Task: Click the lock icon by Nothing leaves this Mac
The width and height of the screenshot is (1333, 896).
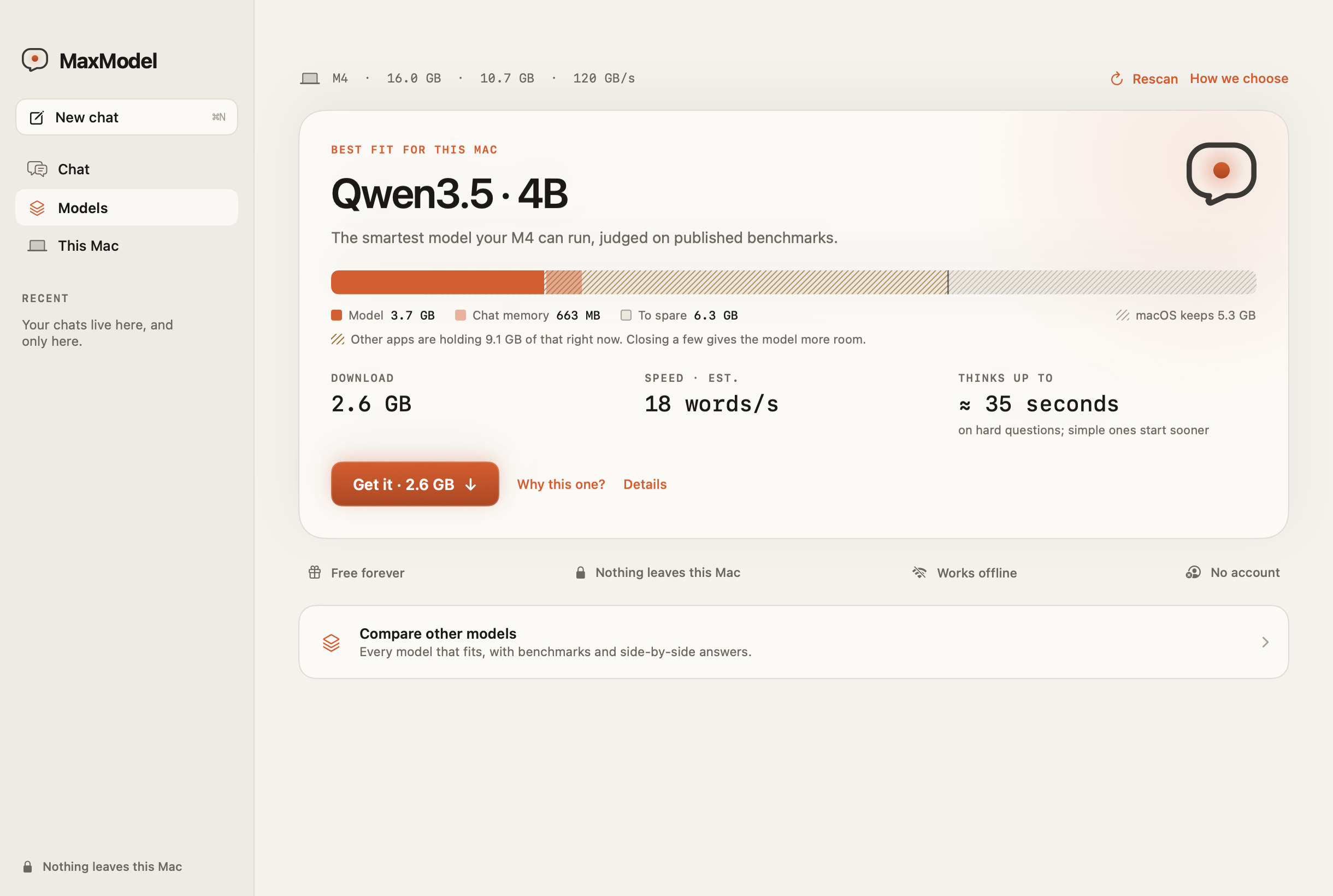Action: click(581, 573)
